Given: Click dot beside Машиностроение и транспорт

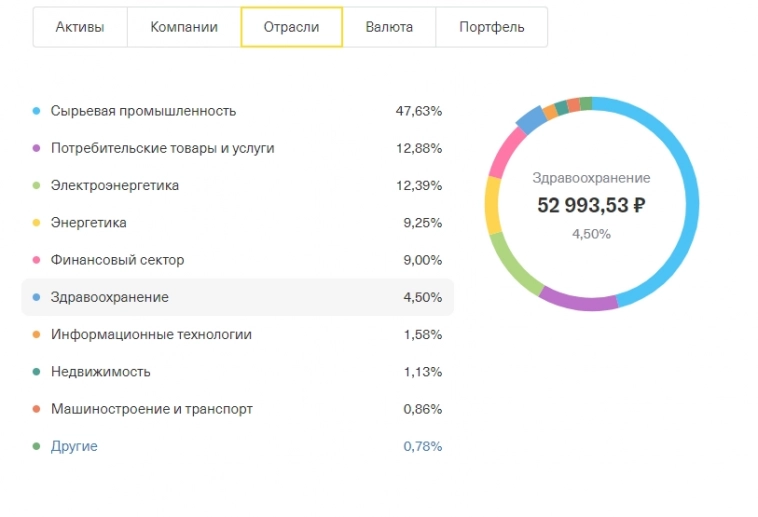Looking at the screenshot, I should tap(36, 409).
